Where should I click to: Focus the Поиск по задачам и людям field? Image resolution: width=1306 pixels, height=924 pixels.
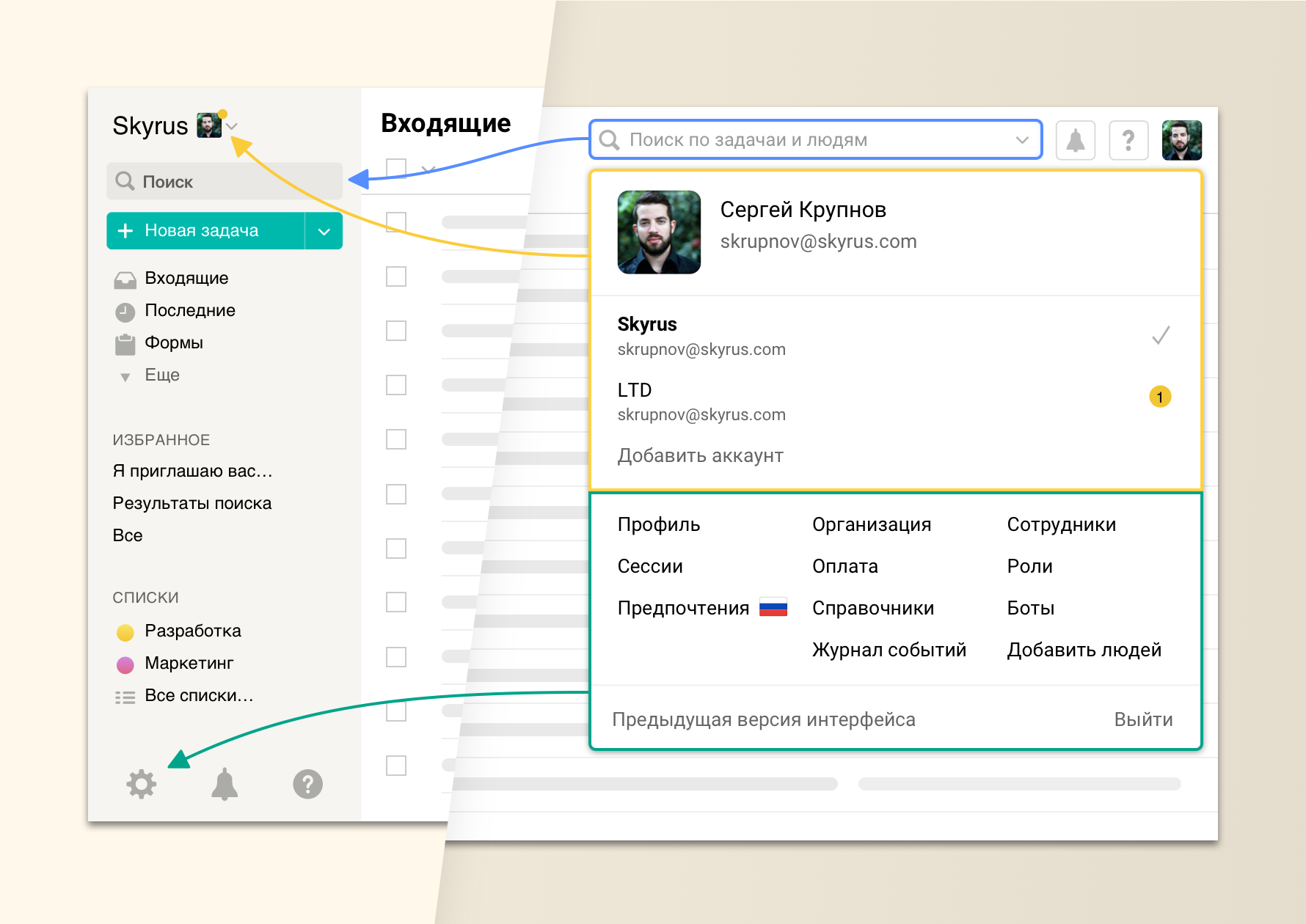(816, 139)
